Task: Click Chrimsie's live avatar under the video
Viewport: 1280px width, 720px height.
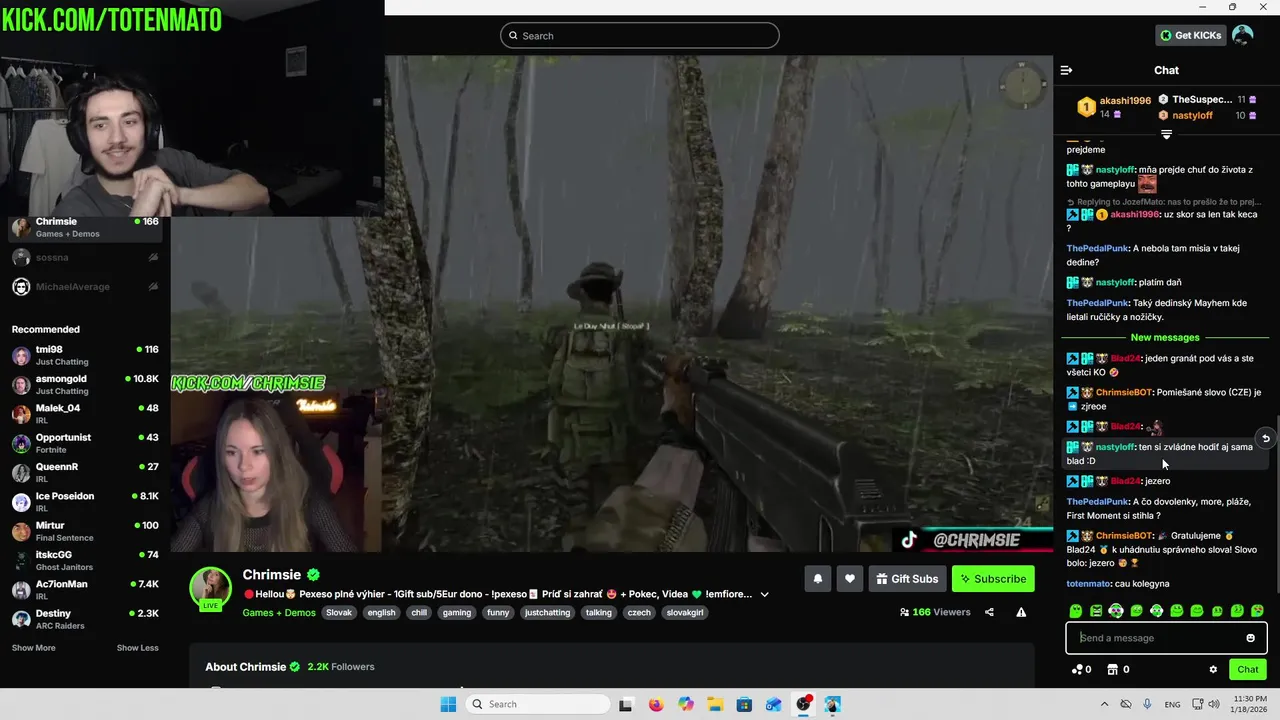Action: pos(211,588)
